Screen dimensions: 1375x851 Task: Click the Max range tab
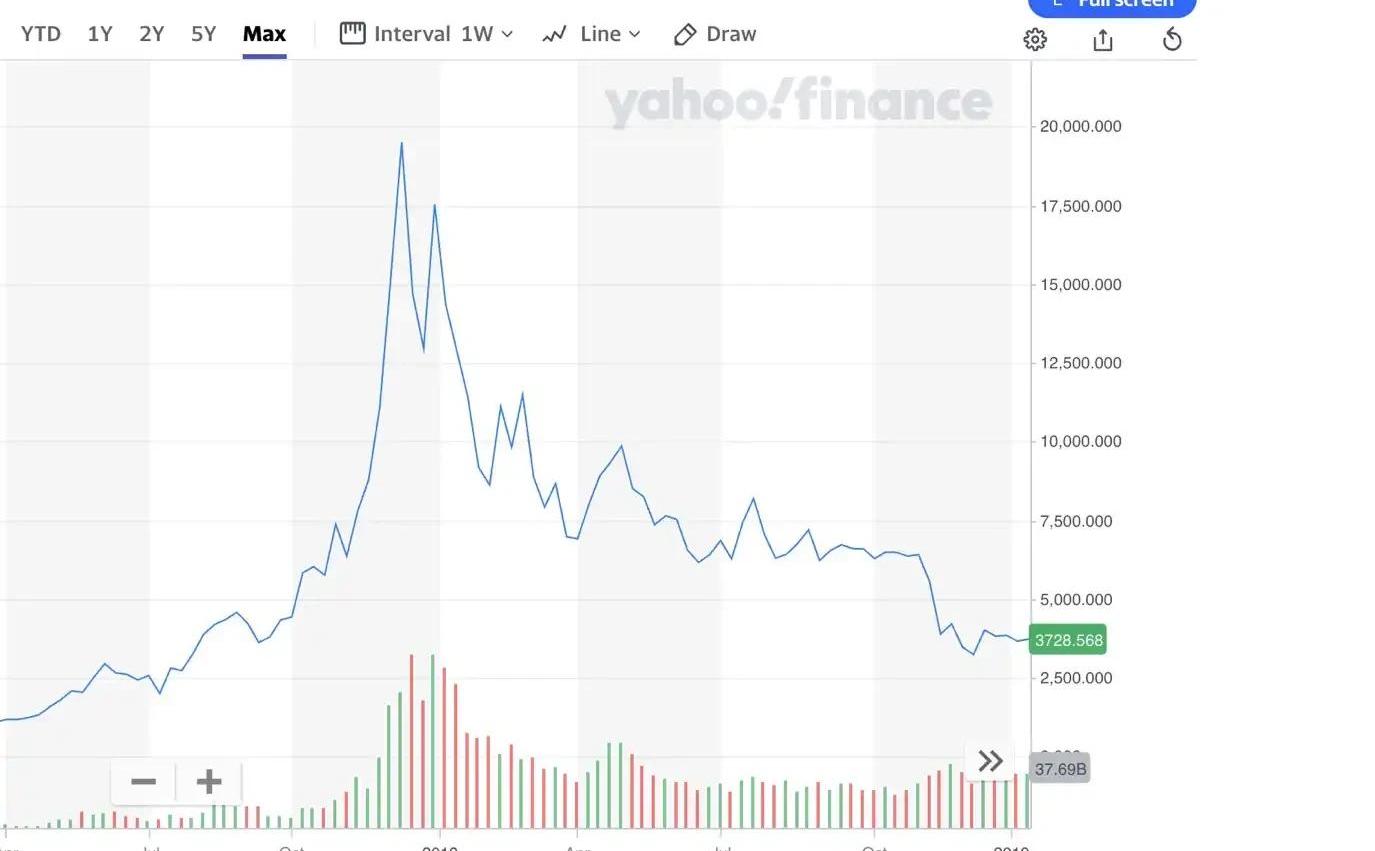(x=264, y=34)
